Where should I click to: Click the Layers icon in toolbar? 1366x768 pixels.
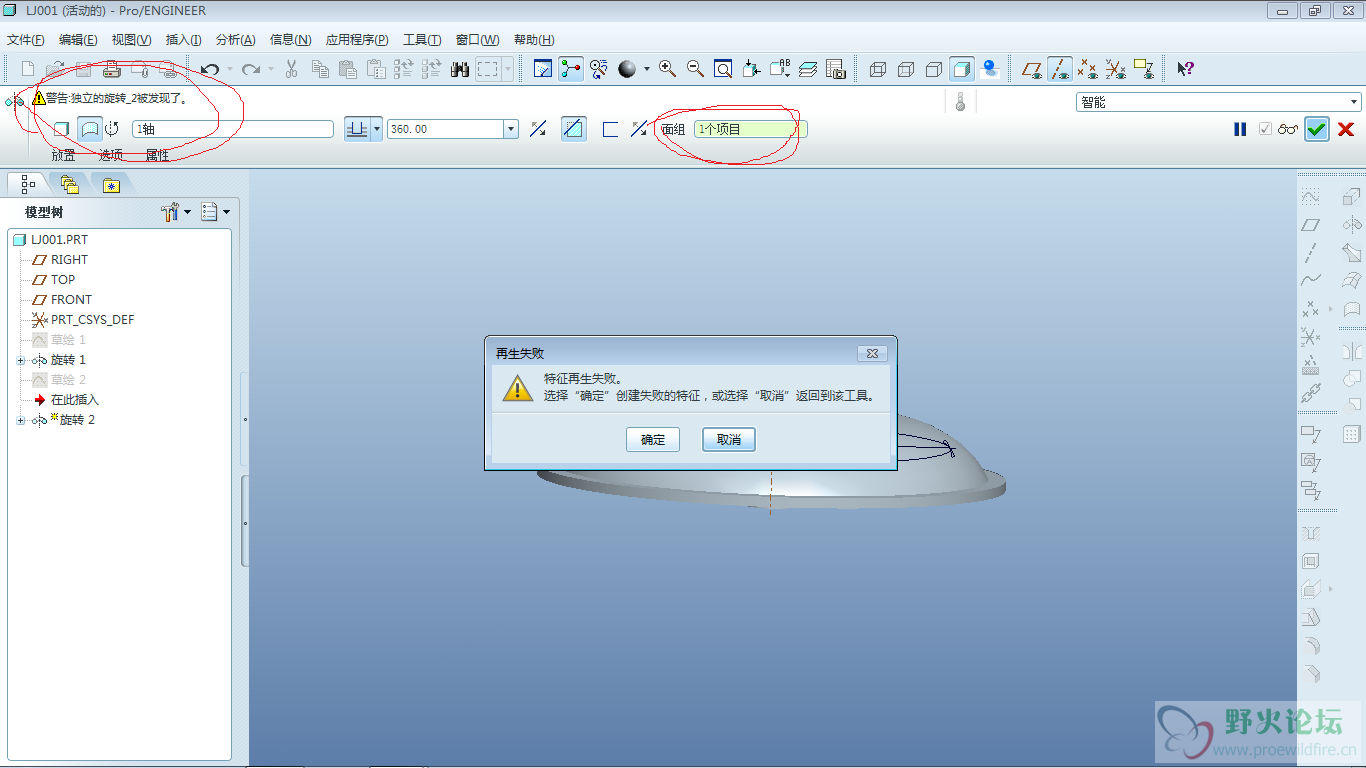coord(808,69)
